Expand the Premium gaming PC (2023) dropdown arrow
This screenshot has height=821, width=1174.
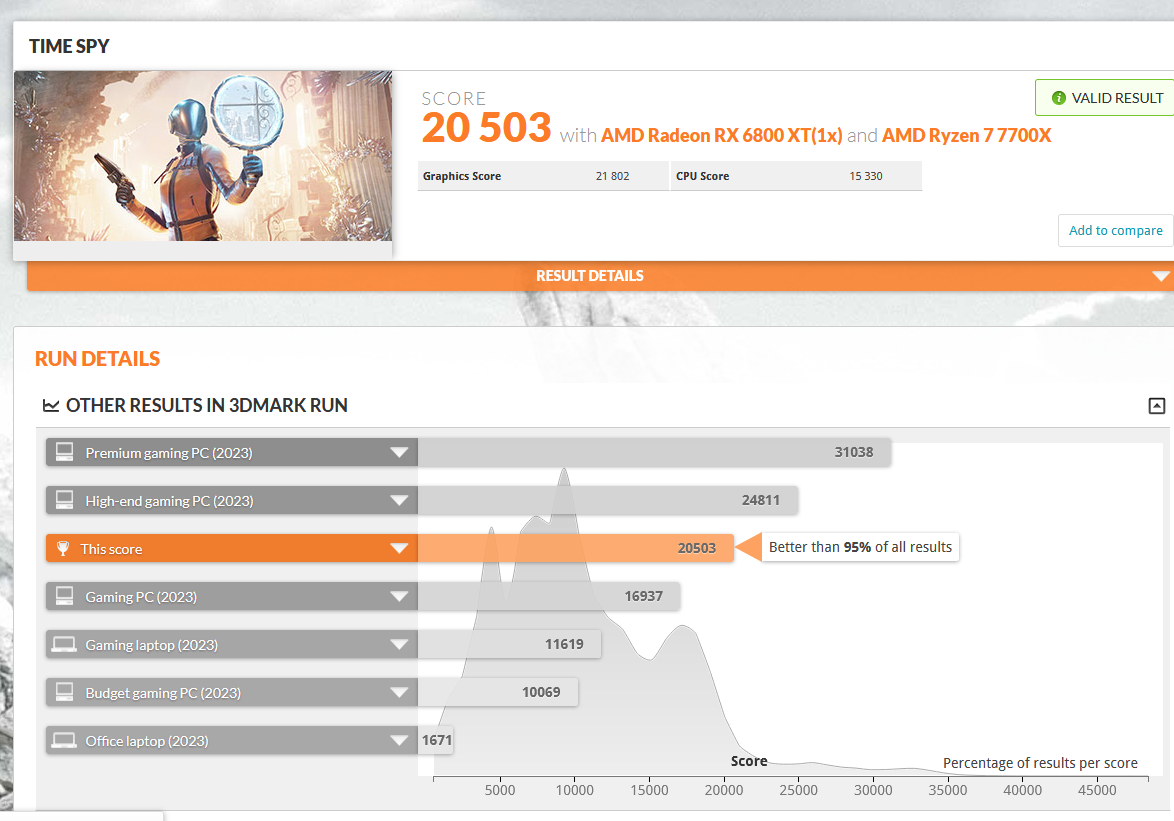coord(399,453)
